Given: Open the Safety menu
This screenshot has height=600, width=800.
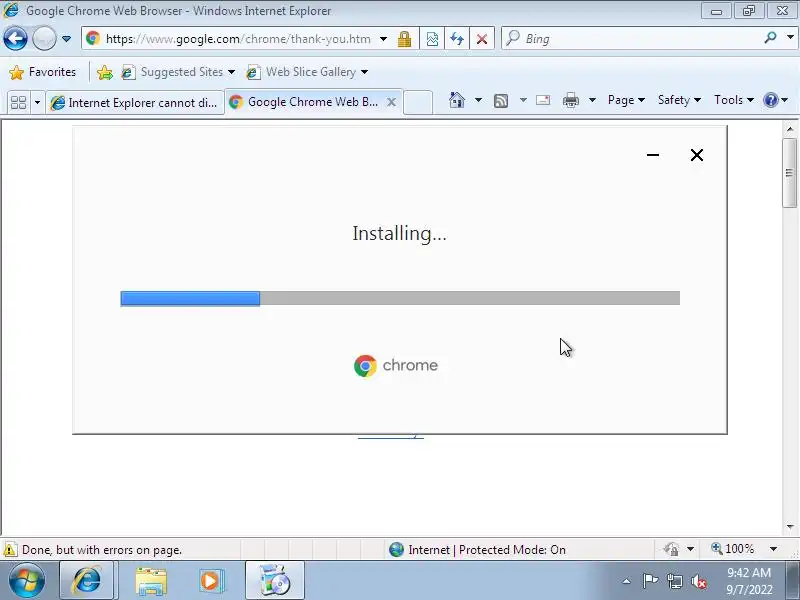Looking at the screenshot, I should [679, 100].
